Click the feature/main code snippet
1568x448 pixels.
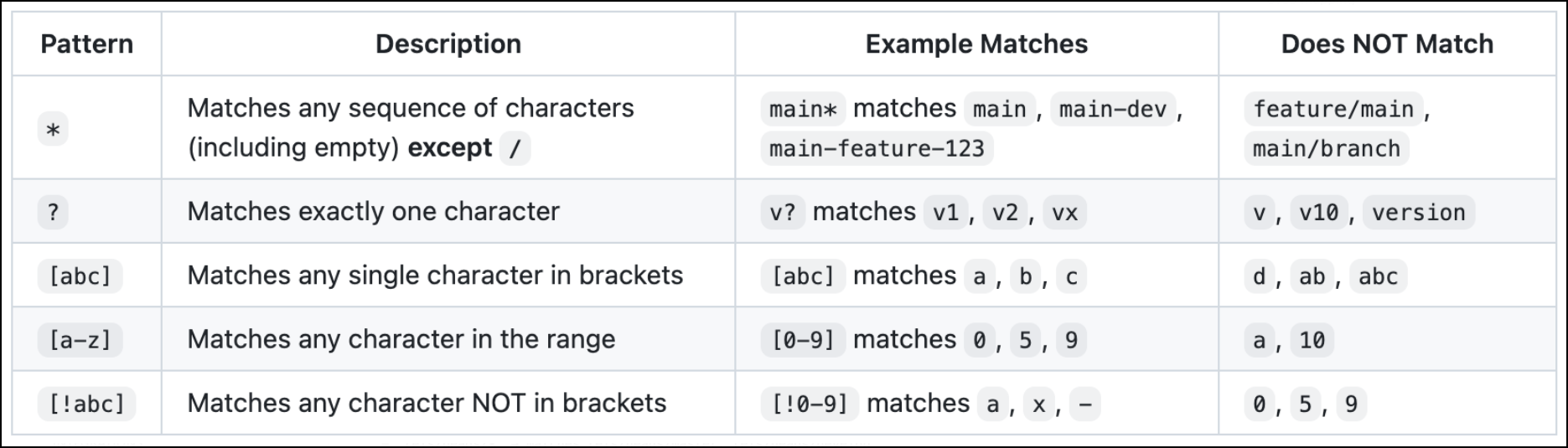(1333, 109)
